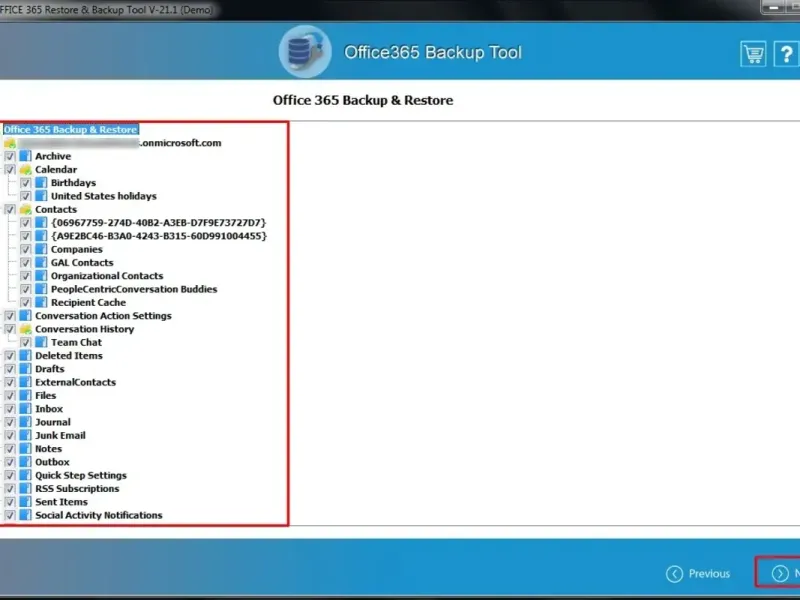Click the Outbox folder icon
The width and height of the screenshot is (800, 600).
point(26,462)
